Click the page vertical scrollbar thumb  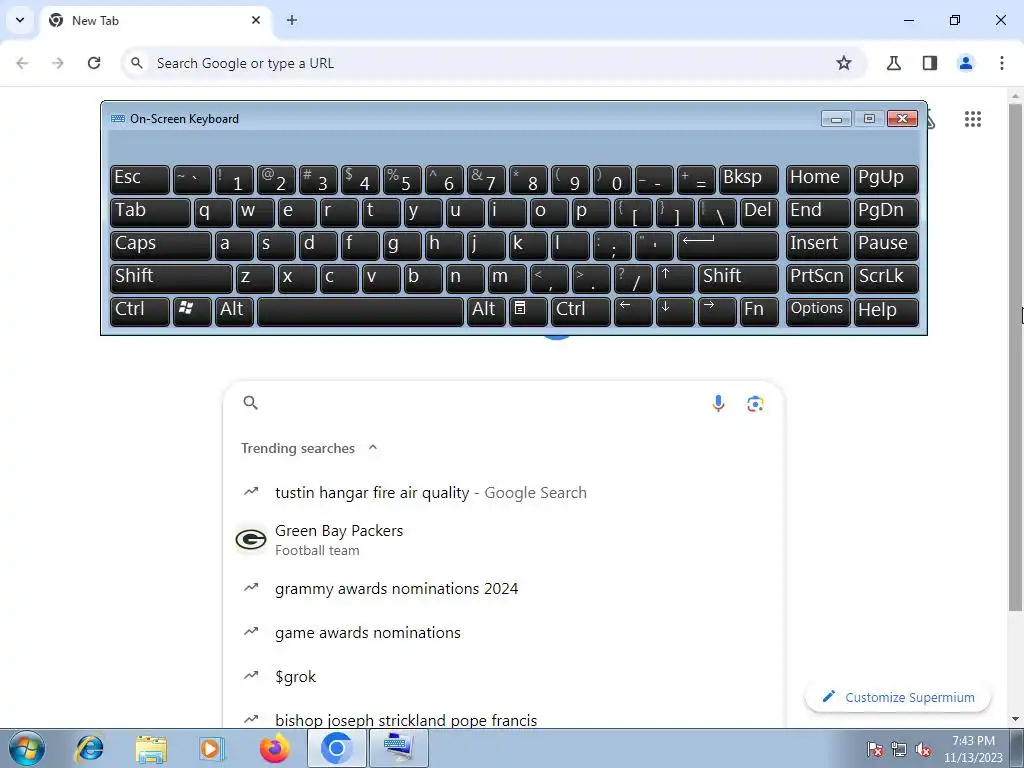[x=1015, y=357]
